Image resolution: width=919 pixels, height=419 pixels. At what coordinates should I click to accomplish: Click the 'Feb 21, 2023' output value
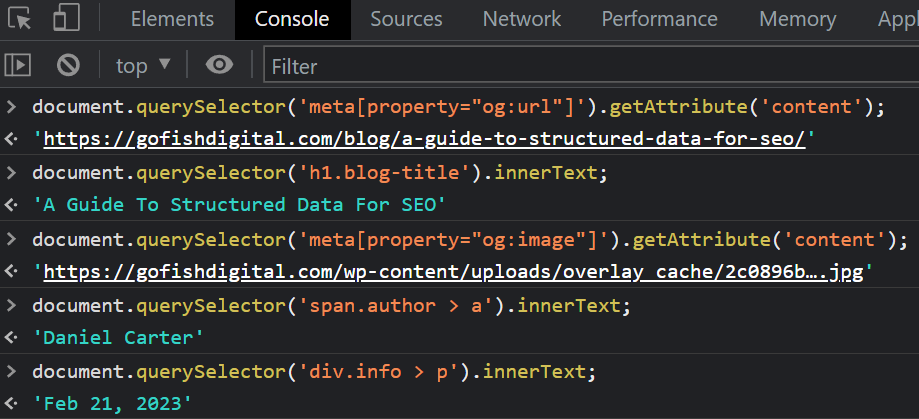[x=113, y=403]
